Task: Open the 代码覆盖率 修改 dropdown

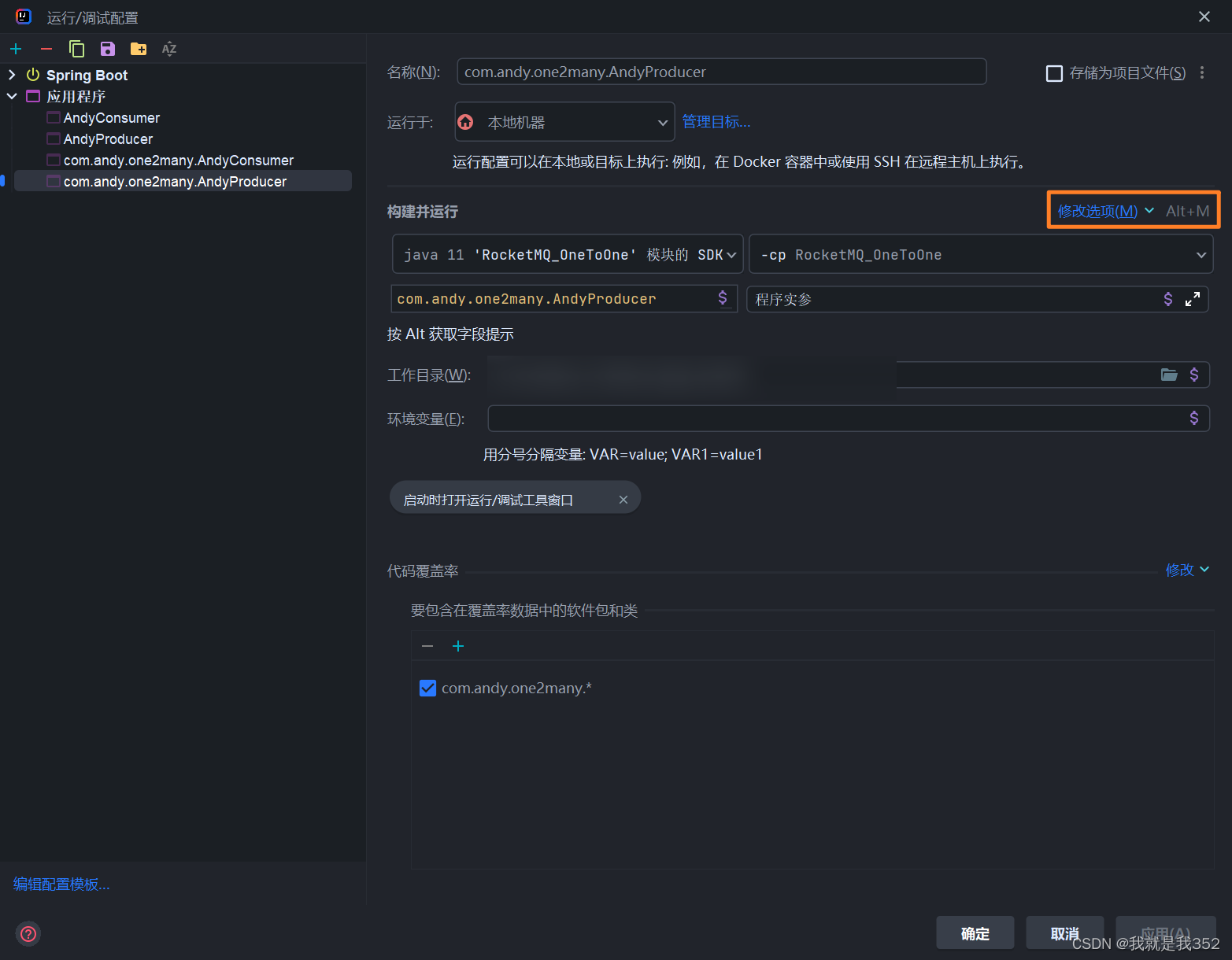Action: click(1187, 570)
